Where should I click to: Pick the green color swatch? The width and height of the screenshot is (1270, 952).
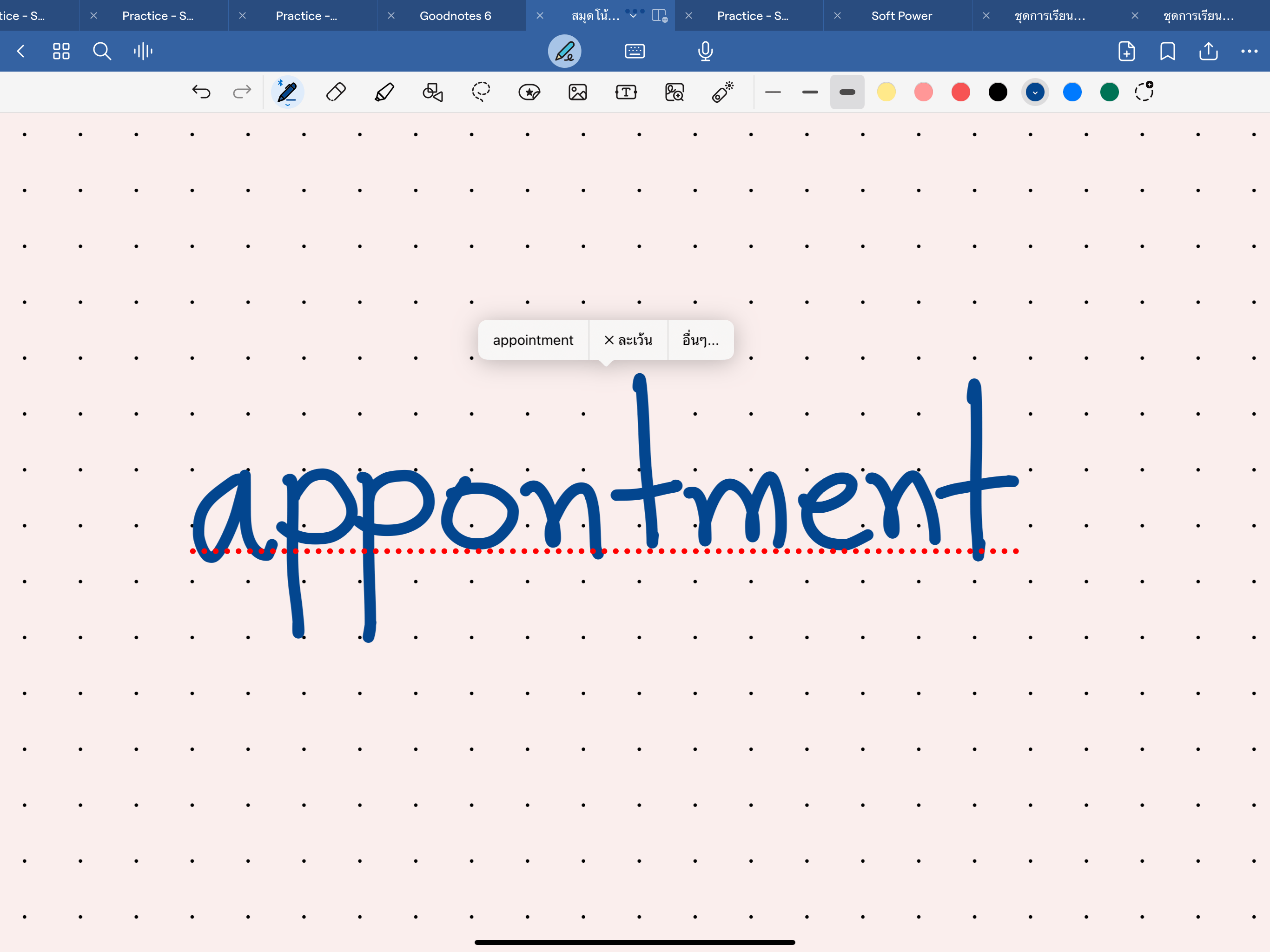click(1109, 92)
